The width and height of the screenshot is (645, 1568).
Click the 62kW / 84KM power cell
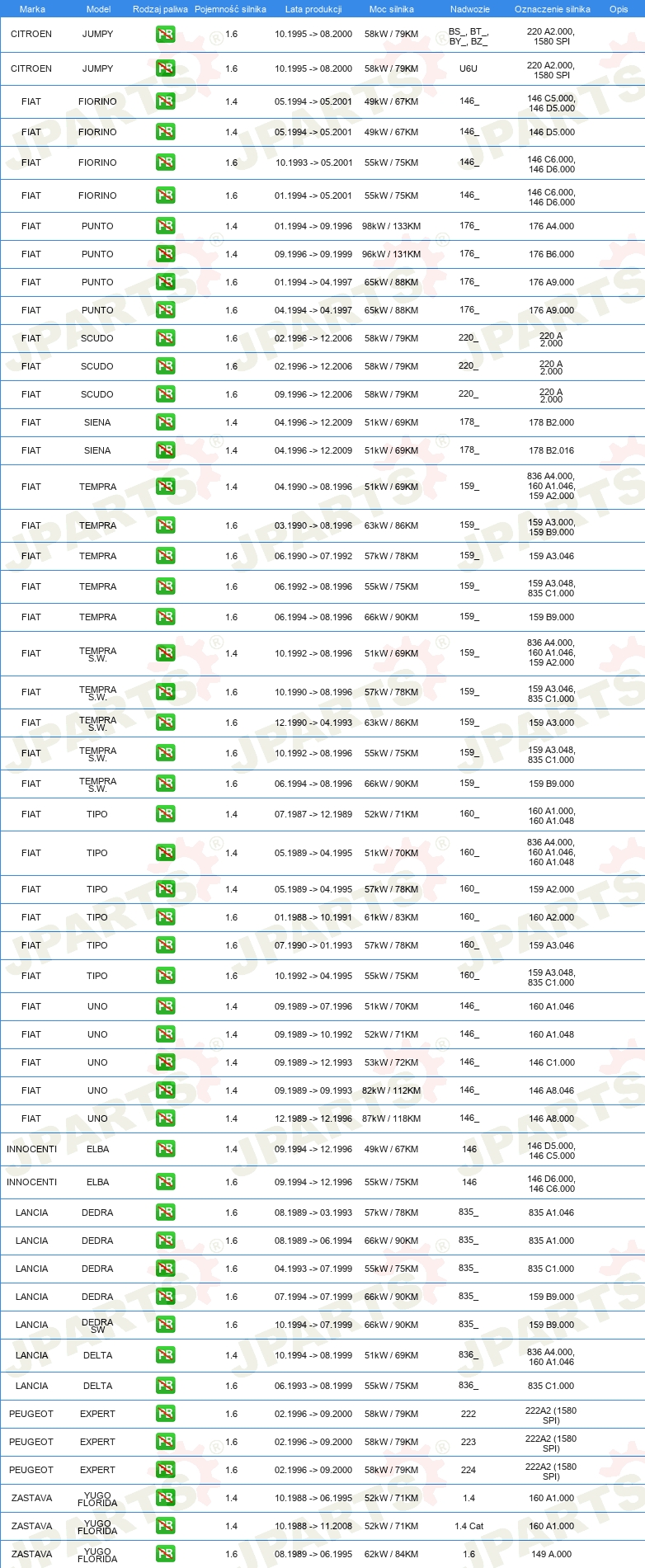[392, 1554]
